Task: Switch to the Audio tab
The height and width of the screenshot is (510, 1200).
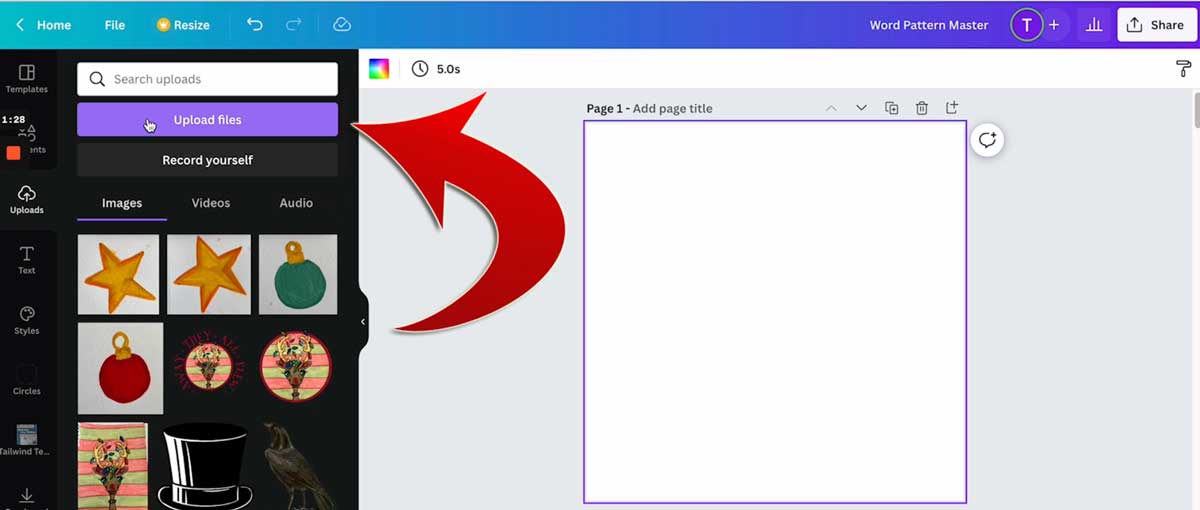Action: [x=296, y=203]
